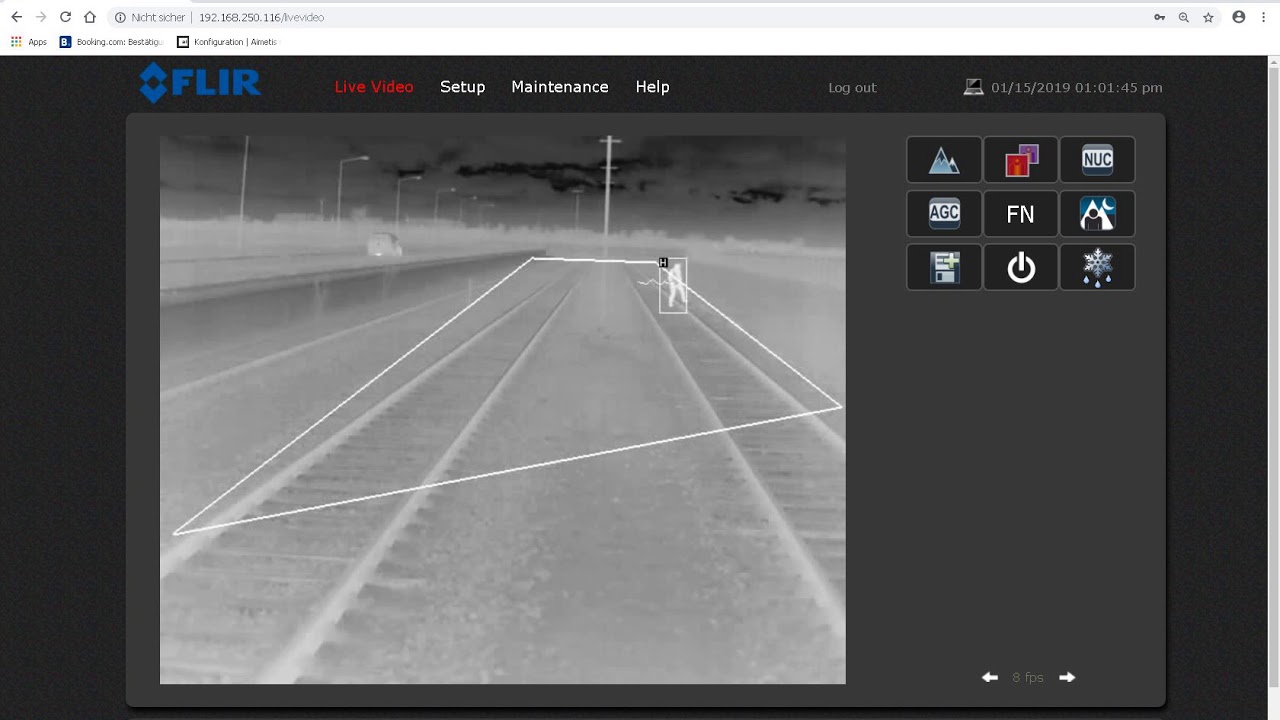The image size is (1280, 720).
Task: Bookmark this page with the star
Action: [x=1208, y=17]
